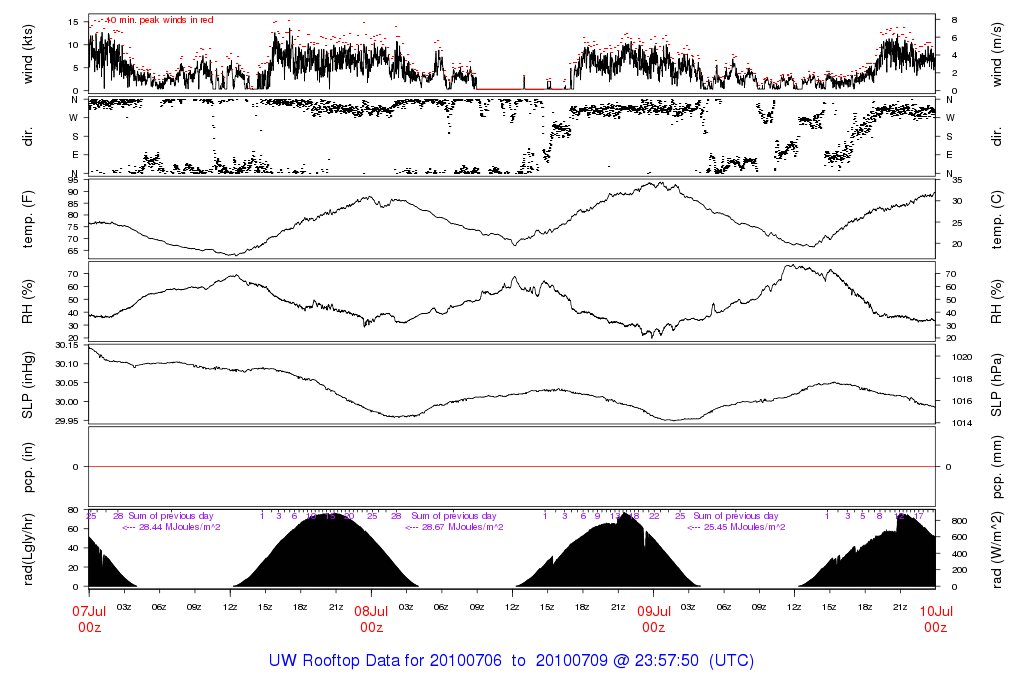Select the '25.45 MJoules/m^2' radiation sum

point(744,527)
